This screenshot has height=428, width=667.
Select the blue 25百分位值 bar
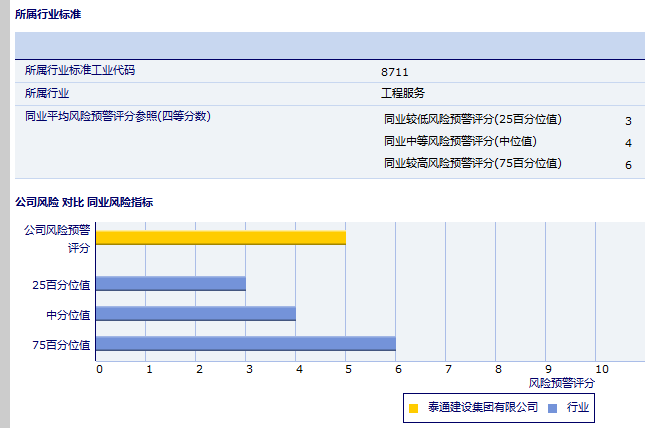(170, 284)
